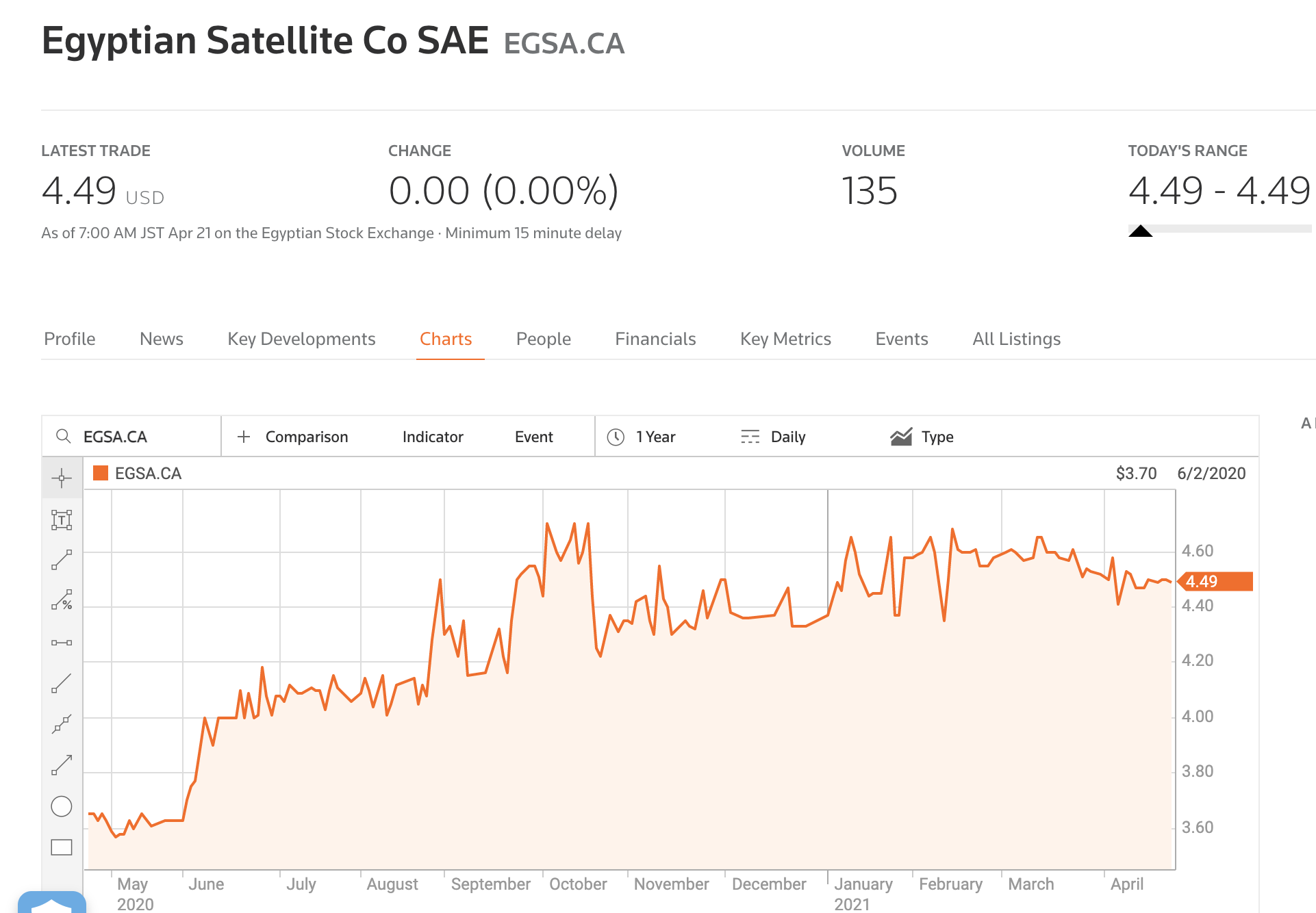Open the News tab

point(161,339)
